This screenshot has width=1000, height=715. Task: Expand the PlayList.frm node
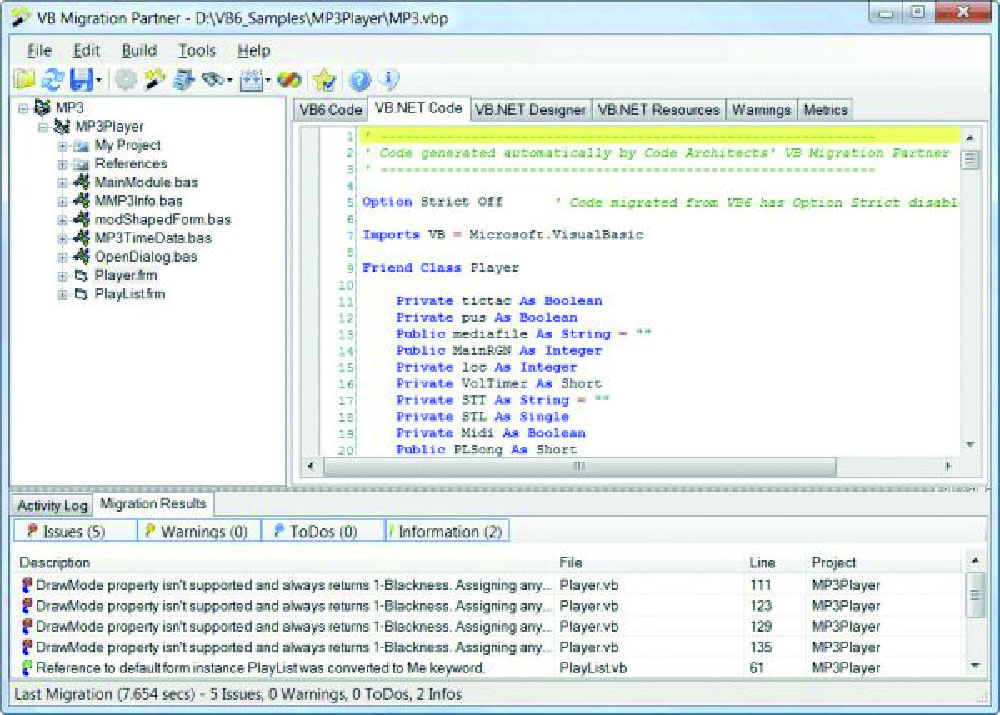pyautogui.click(x=62, y=295)
